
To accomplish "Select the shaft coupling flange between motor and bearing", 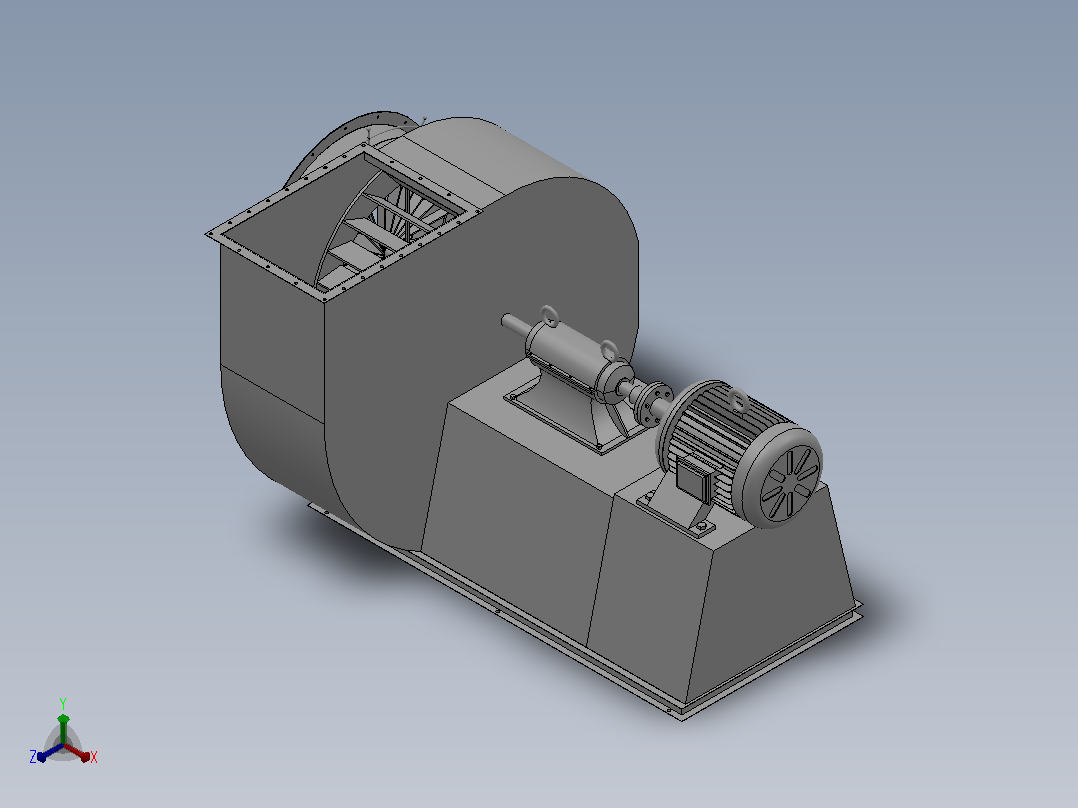I will pos(652,404).
